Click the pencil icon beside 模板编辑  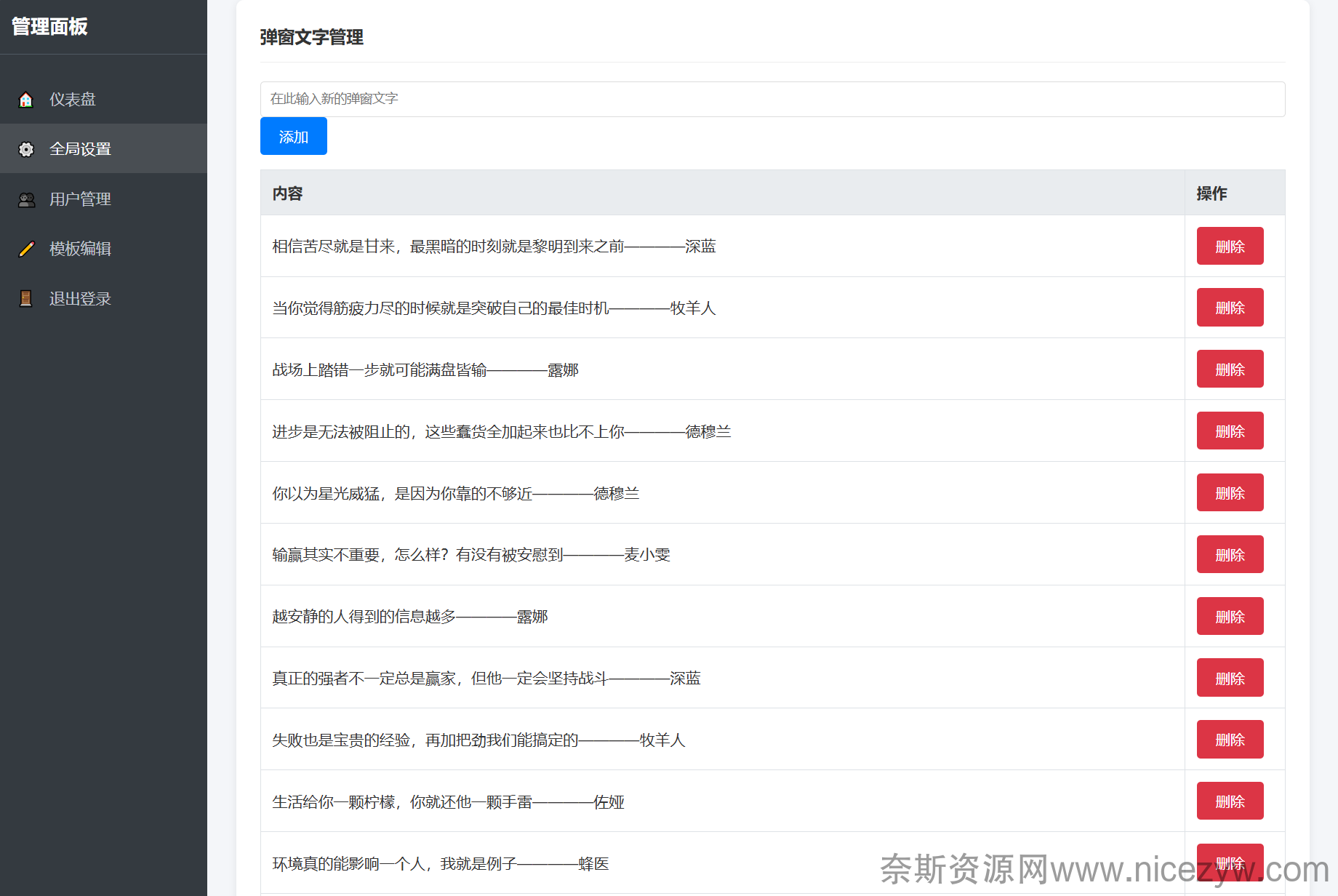coord(26,249)
